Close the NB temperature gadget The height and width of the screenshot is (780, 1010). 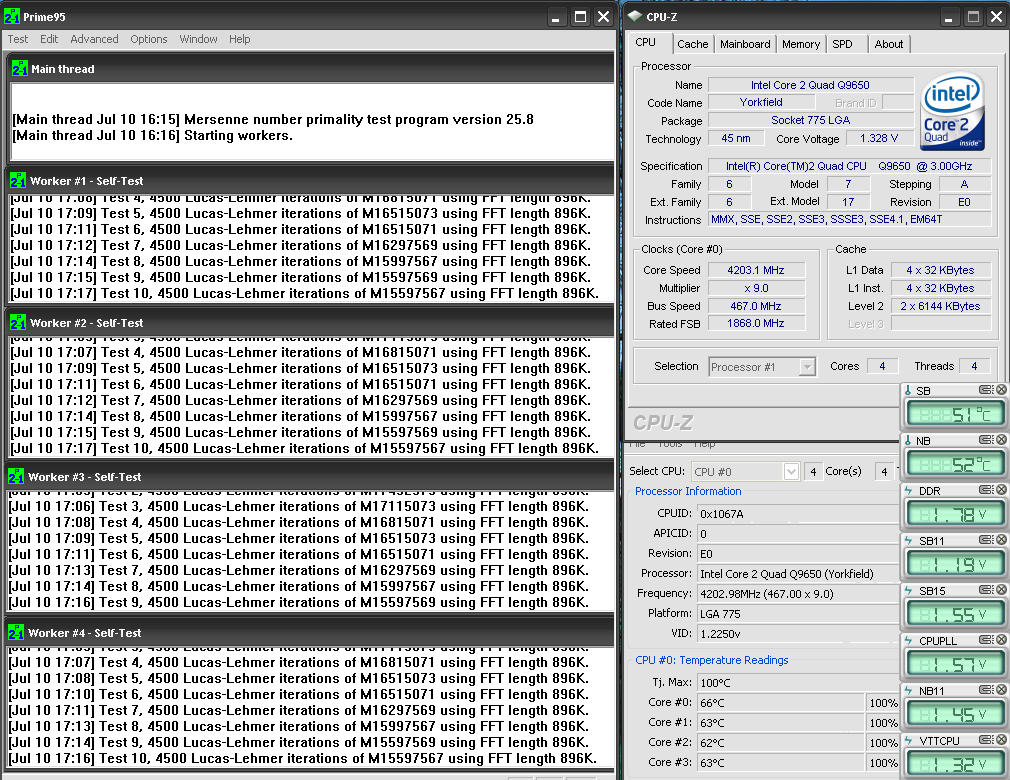pos(1001,439)
